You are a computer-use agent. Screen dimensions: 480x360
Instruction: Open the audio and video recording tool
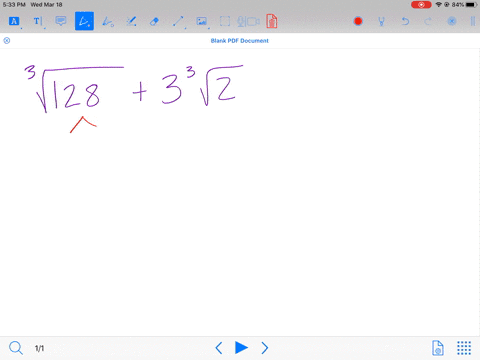pyautogui.click(x=248, y=22)
